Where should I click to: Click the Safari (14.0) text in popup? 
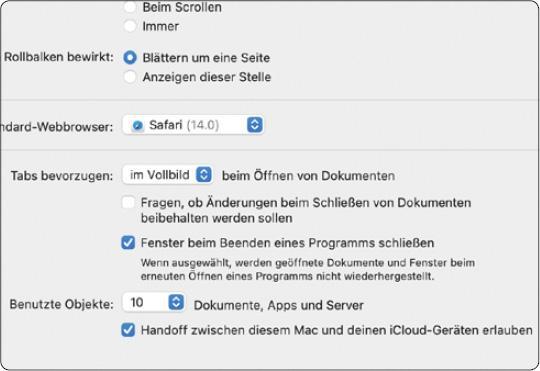point(184,125)
